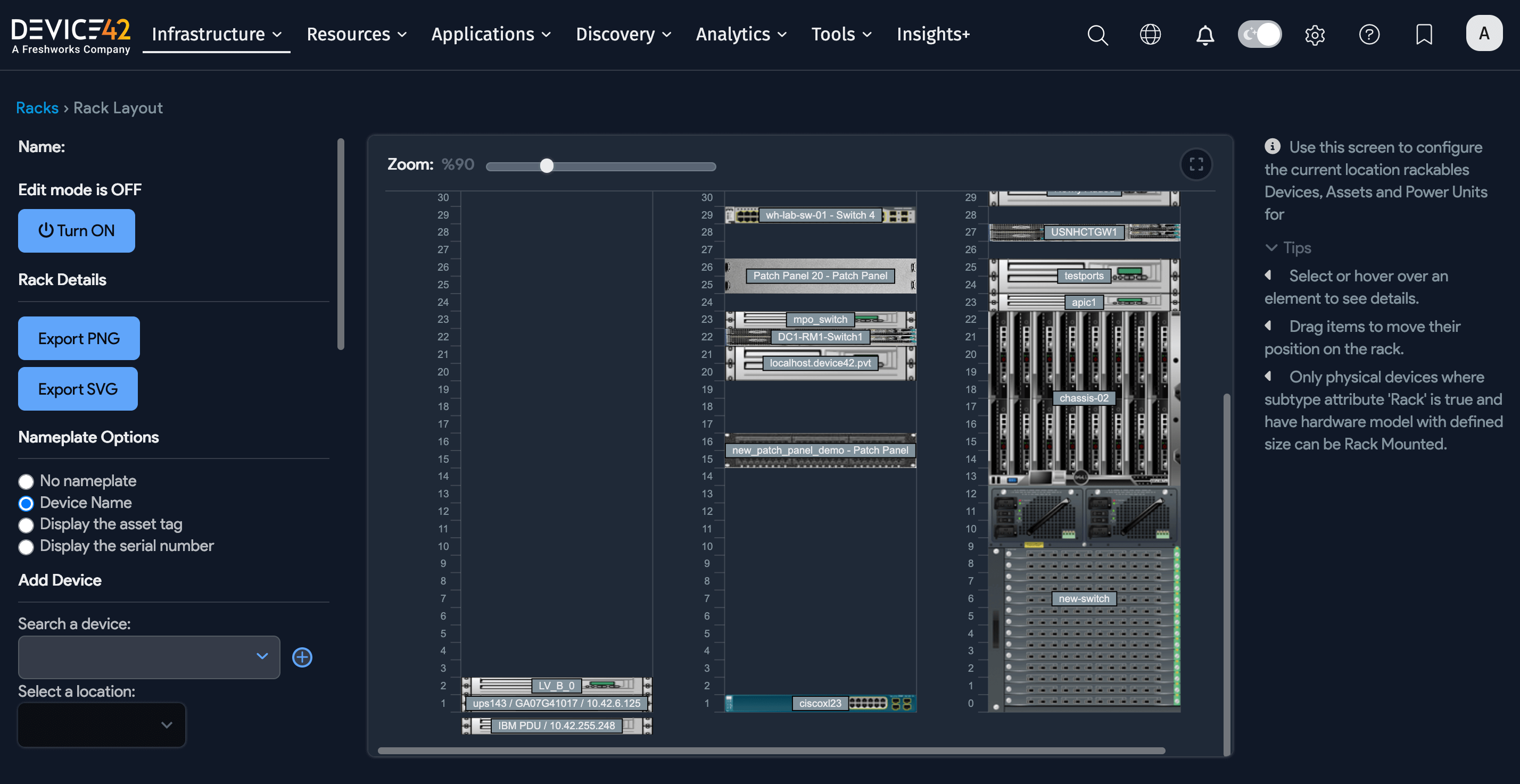Image resolution: width=1520 pixels, height=784 pixels.
Task: Click the fullscreen icon on the rack view
Action: point(1196,164)
